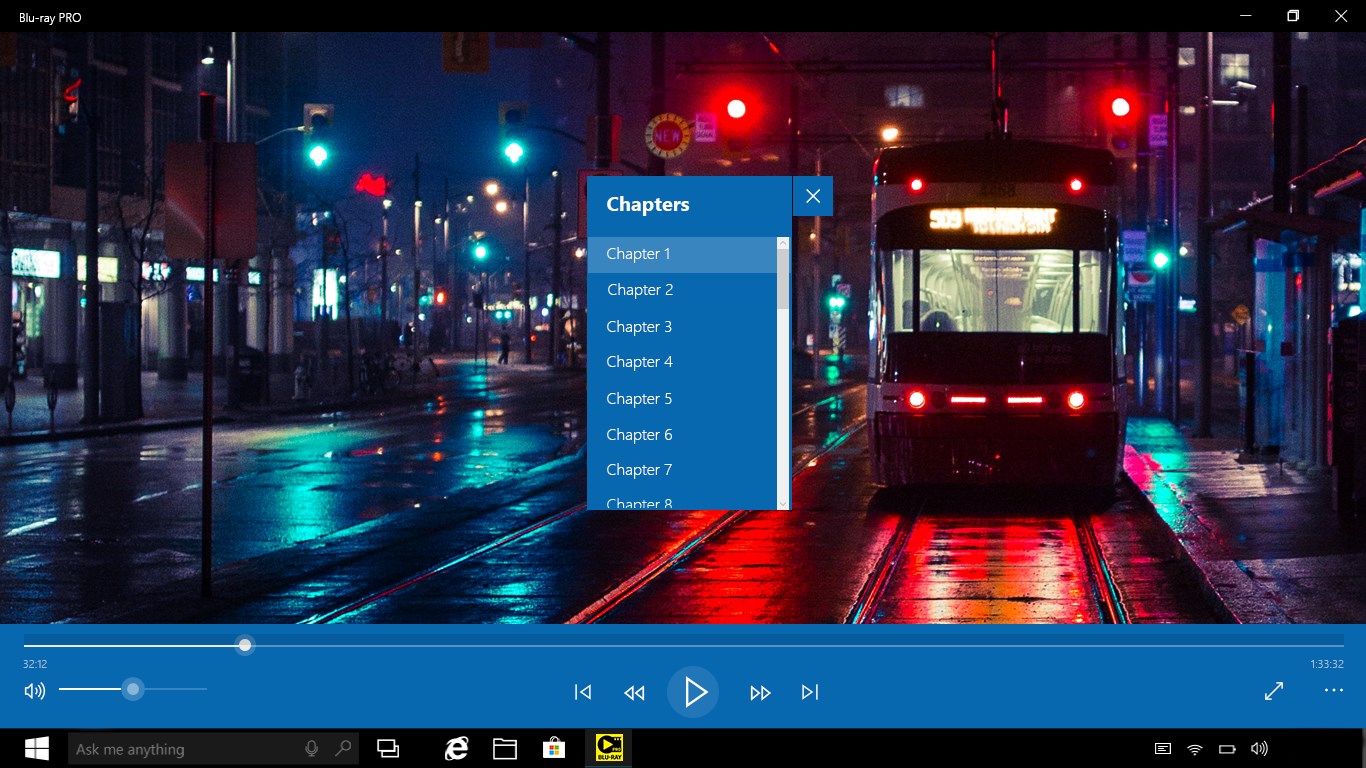Enable Task View on the taskbar
This screenshot has height=768, width=1366.
click(x=388, y=748)
